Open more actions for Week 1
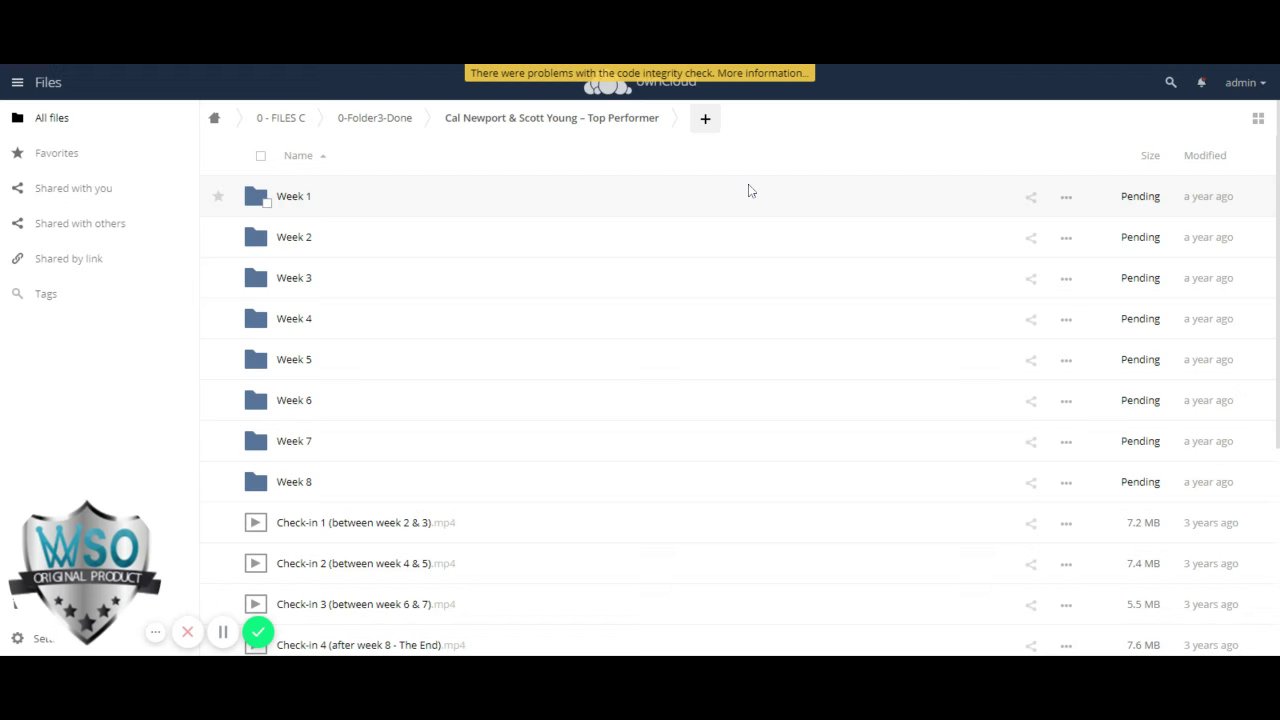Image resolution: width=1280 pixels, height=720 pixels. 1066,197
